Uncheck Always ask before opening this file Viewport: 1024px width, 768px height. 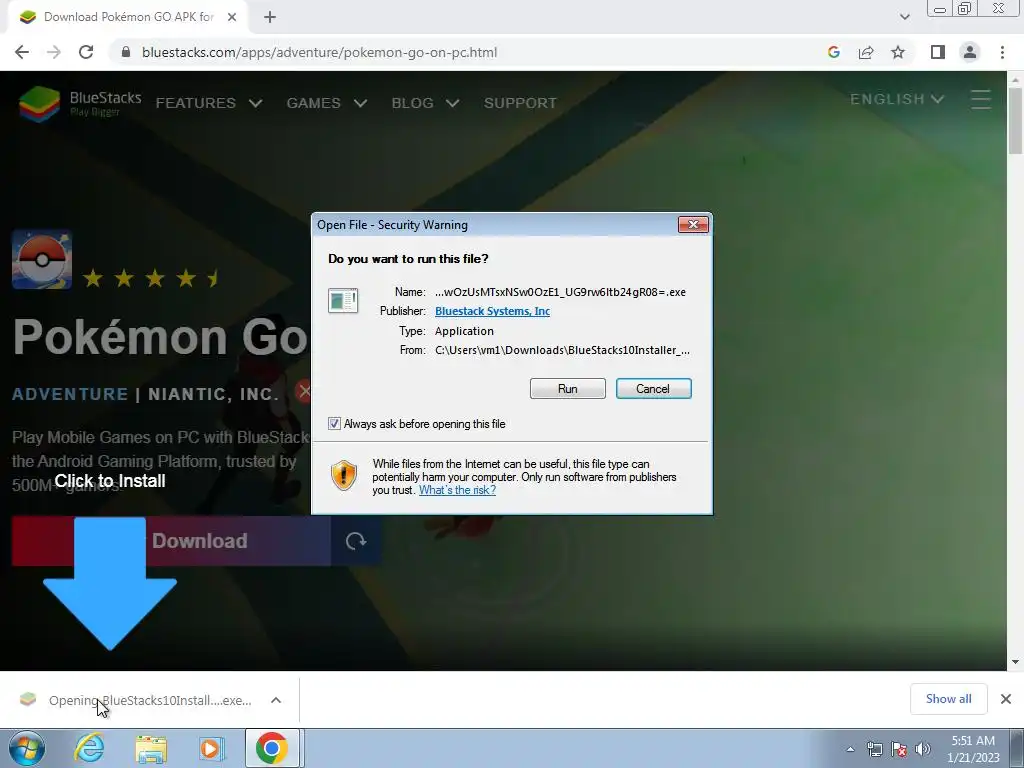[x=334, y=424]
